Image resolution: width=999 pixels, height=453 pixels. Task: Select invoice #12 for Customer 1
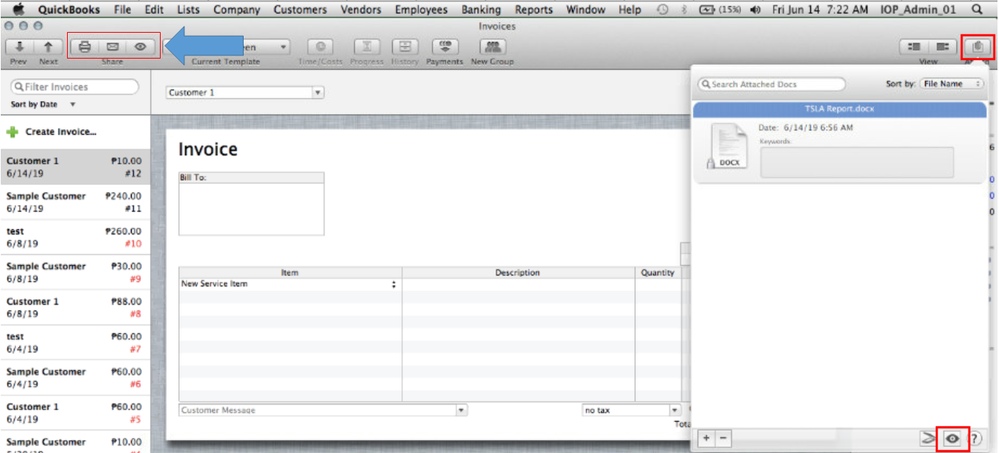pyautogui.click(x=75, y=167)
